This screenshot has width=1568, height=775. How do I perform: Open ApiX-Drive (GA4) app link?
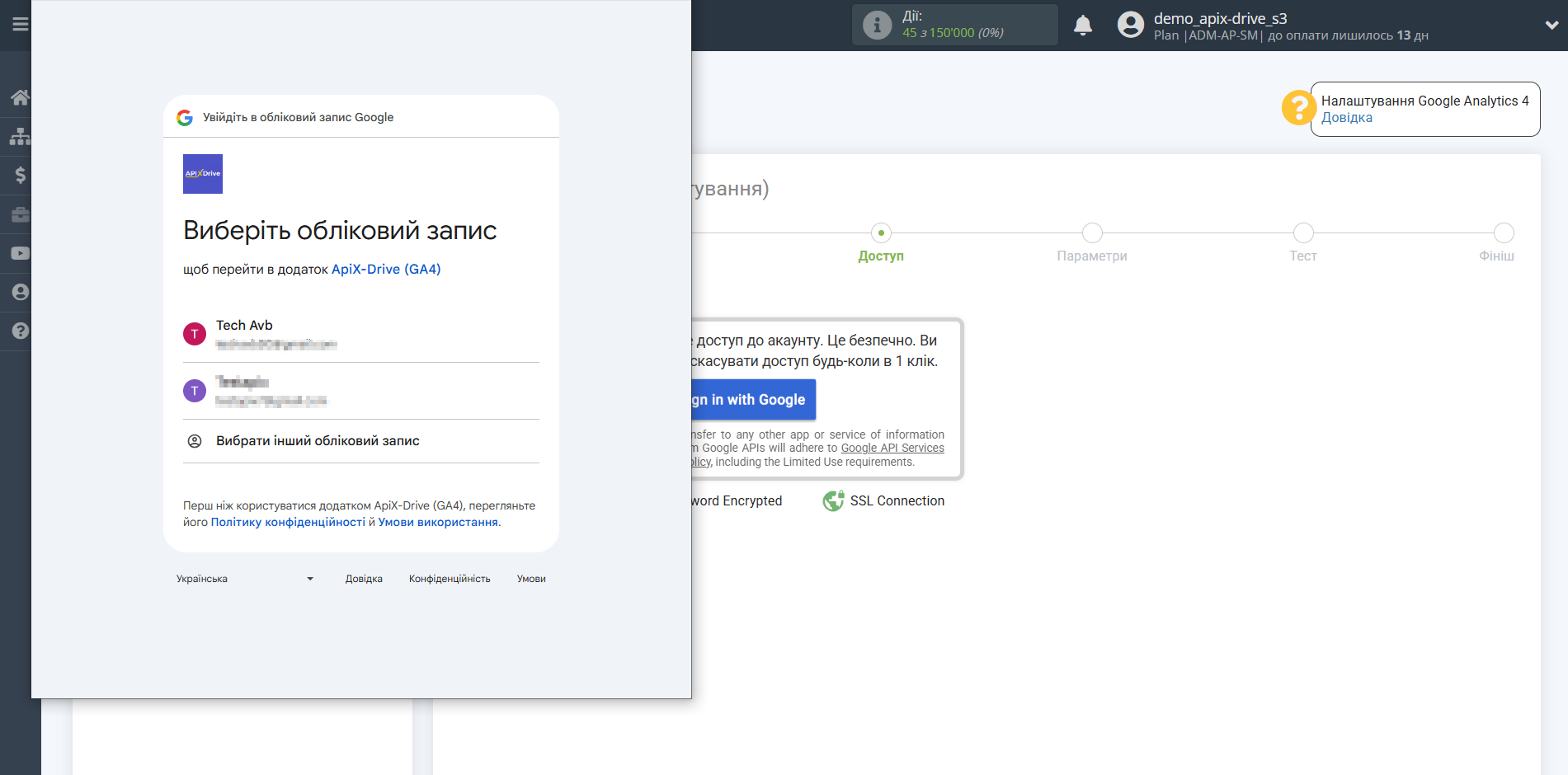tap(386, 269)
